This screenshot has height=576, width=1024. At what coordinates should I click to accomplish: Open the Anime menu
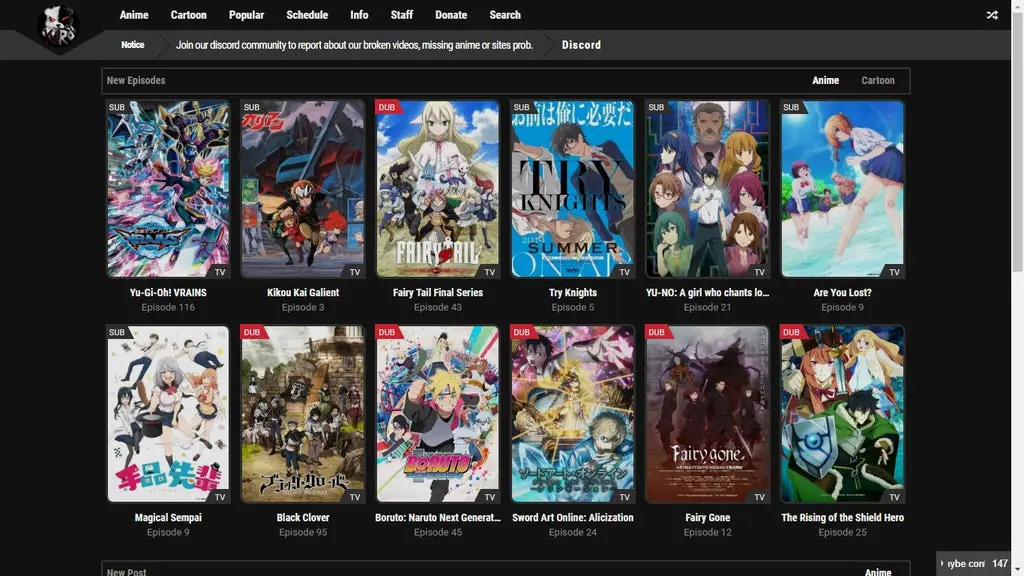click(134, 14)
